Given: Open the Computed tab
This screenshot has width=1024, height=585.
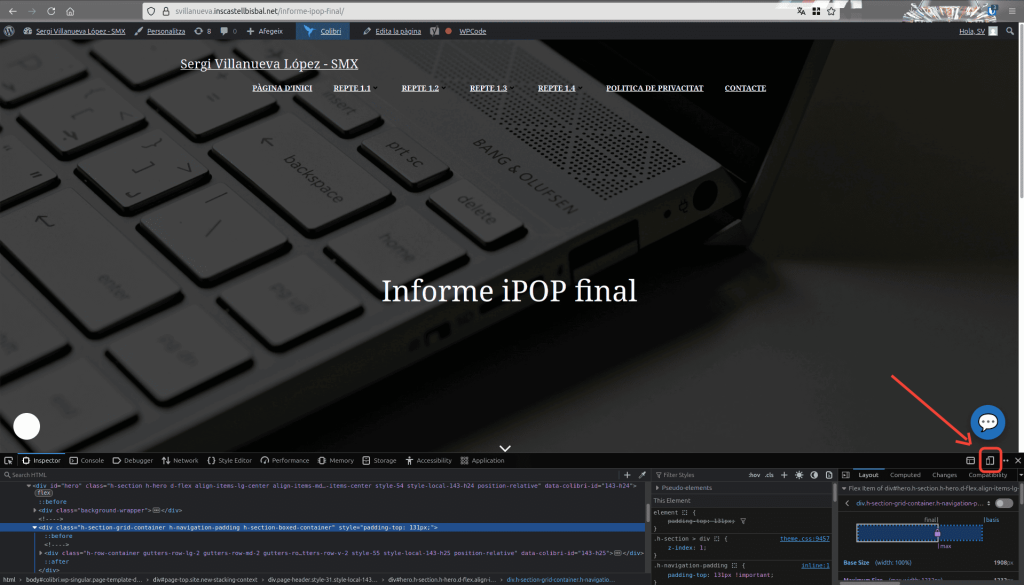Looking at the screenshot, I should tap(905, 475).
